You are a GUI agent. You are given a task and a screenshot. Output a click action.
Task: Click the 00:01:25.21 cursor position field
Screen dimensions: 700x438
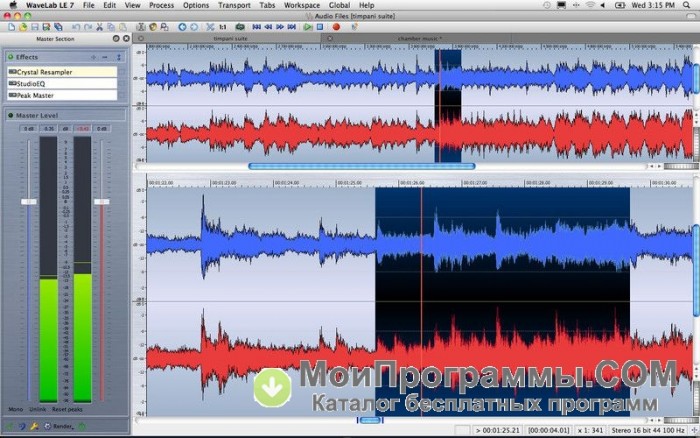pyautogui.click(x=497, y=430)
